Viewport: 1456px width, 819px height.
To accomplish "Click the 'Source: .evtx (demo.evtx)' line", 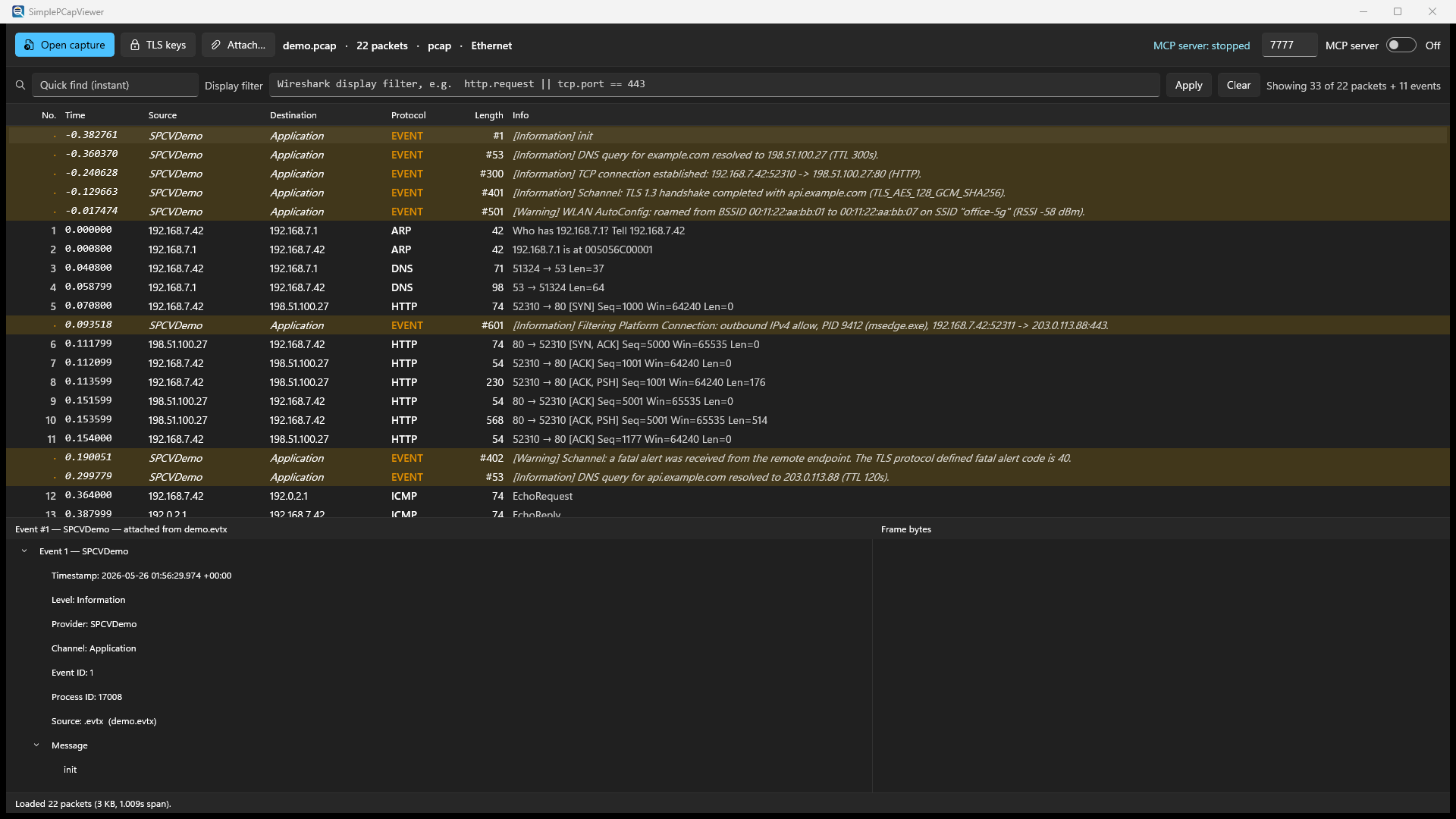I will pos(104,721).
